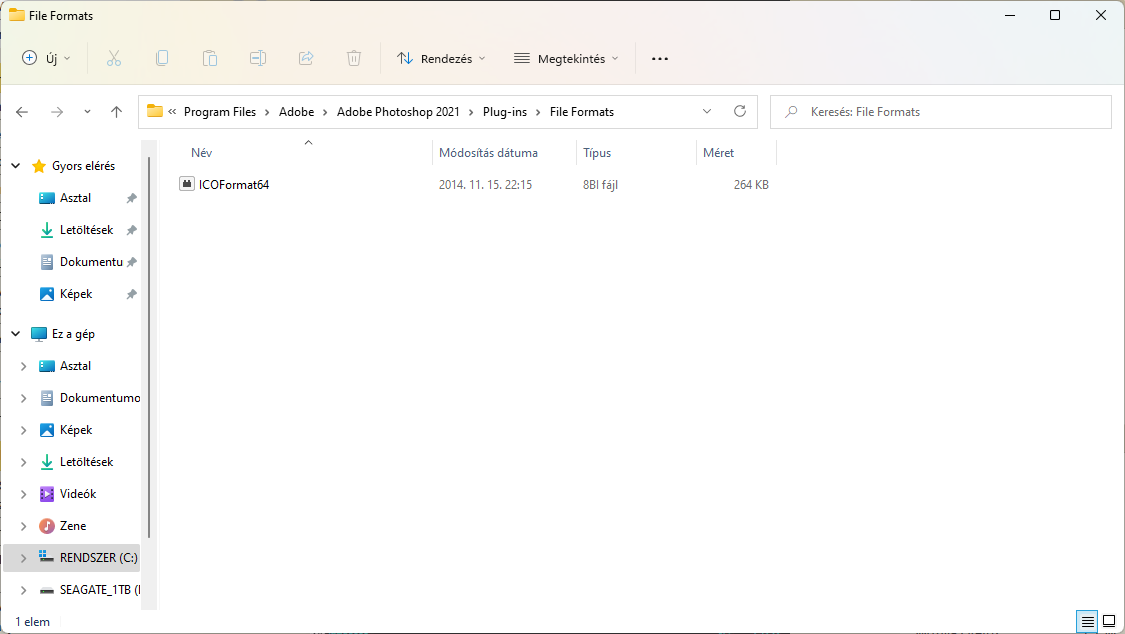1125x634 pixels.
Task: Click the Rename icon in toolbar
Action: 258,58
